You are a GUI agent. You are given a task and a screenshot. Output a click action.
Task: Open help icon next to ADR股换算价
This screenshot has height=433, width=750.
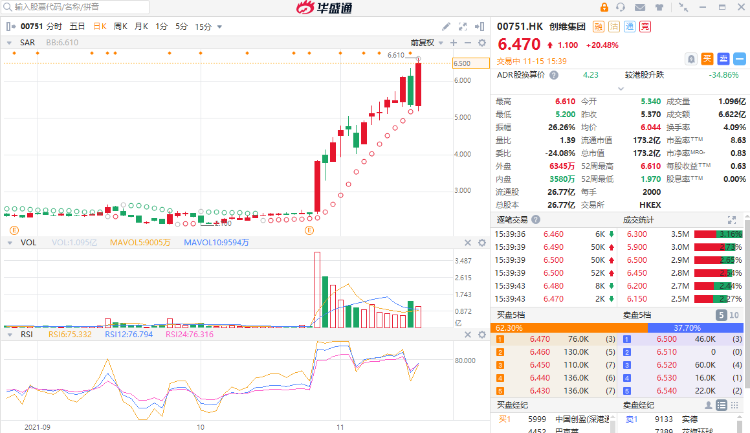(x=554, y=75)
